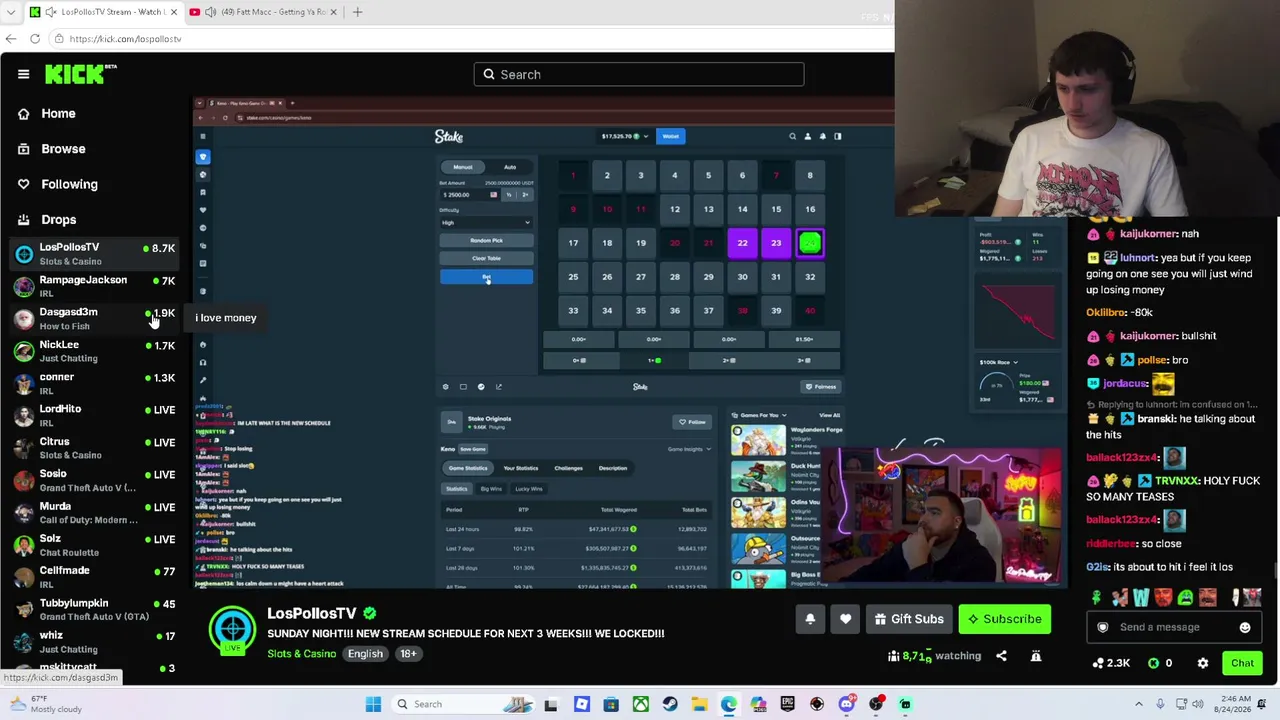Click the 18+ tag

pos(408,654)
